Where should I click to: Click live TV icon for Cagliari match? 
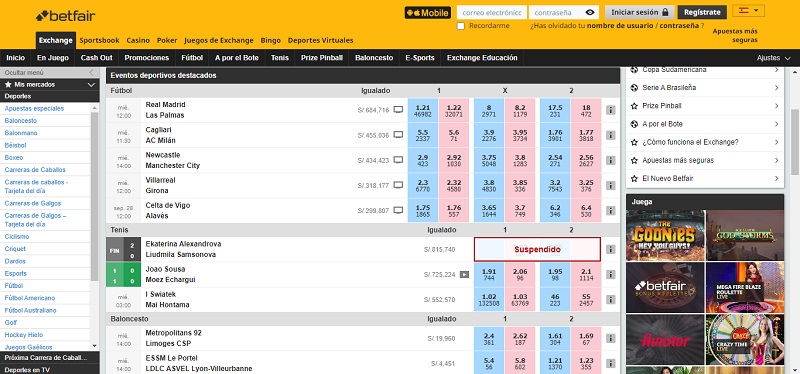398,135
